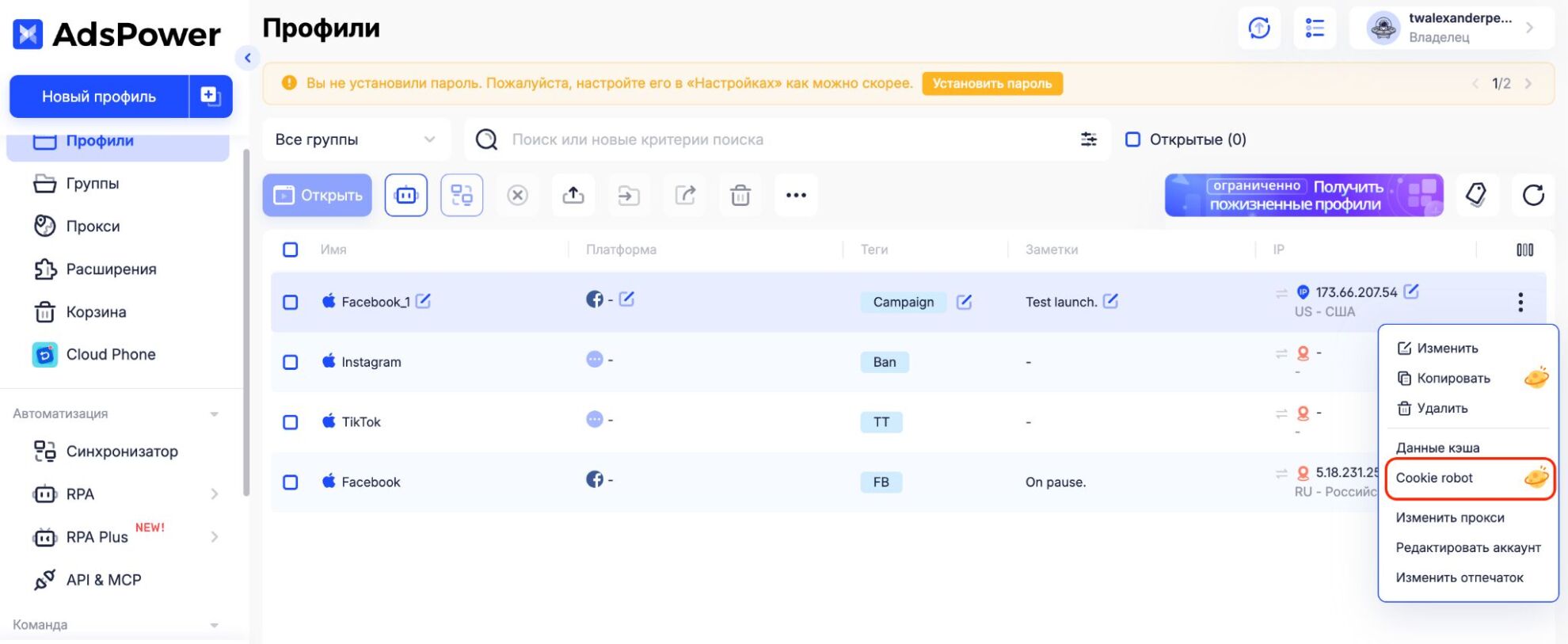Viewport: 1568px width, 644px height.
Task: Edit the Test launch note
Action: 1111,301
